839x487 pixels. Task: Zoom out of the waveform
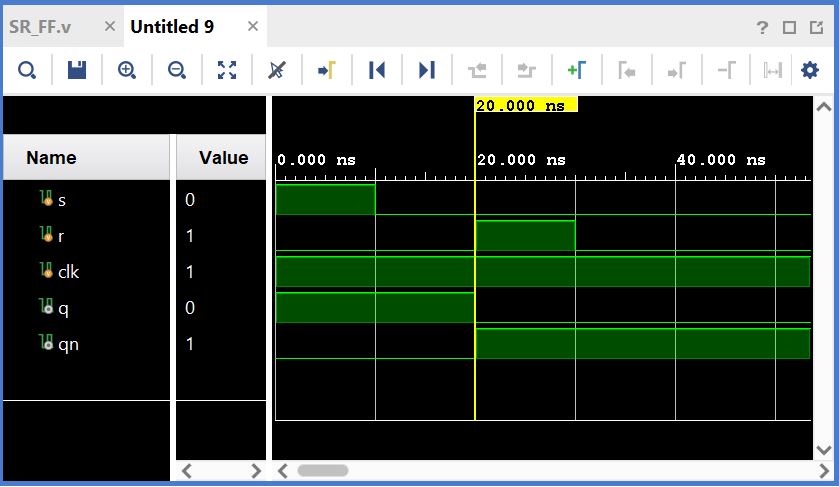click(x=177, y=70)
